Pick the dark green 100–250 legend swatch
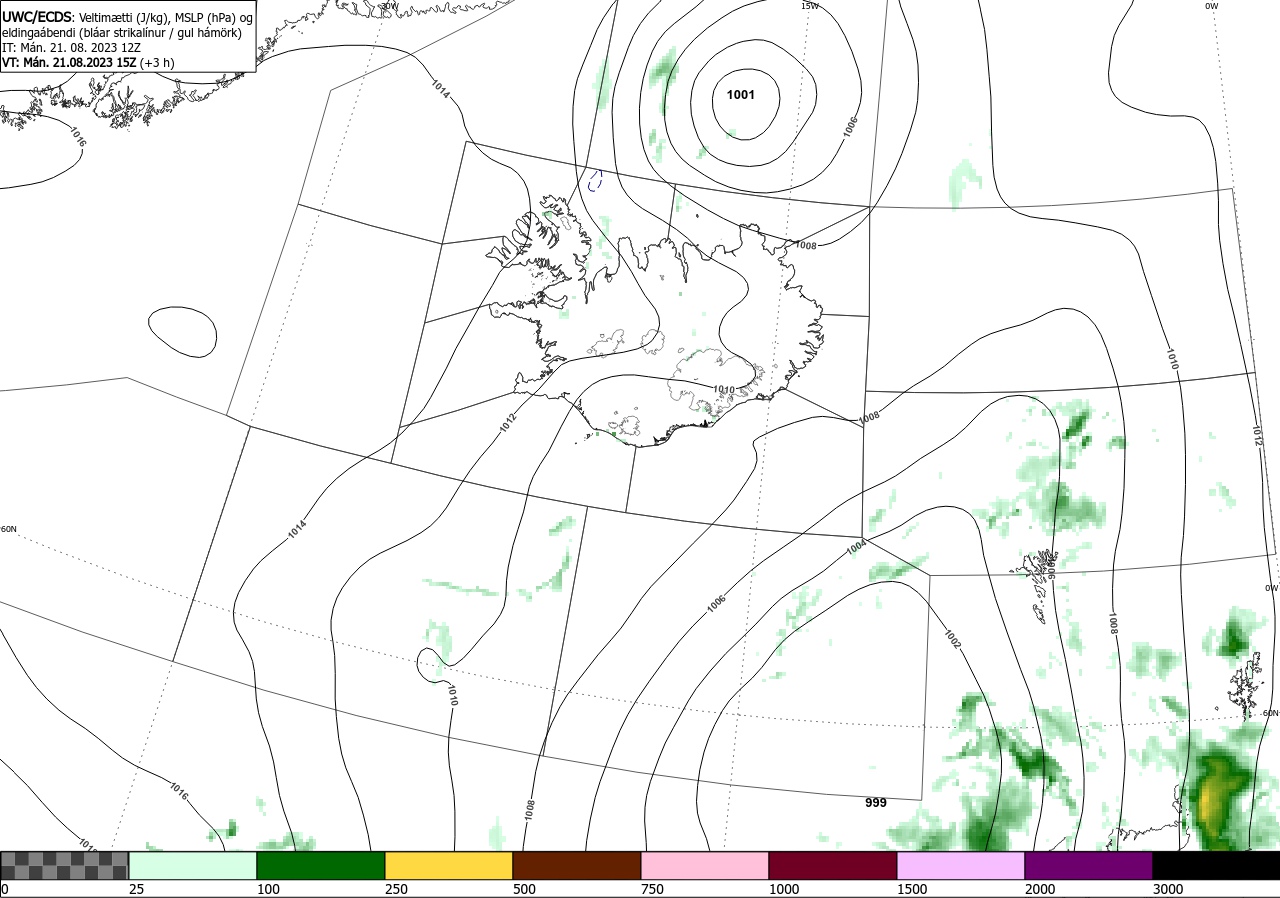 point(321,865)
